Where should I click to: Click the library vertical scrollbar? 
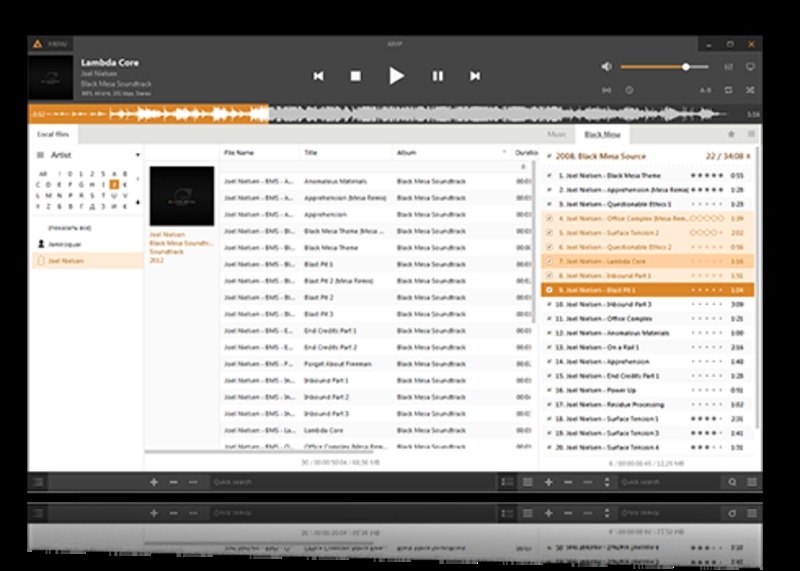coord(534,242)
